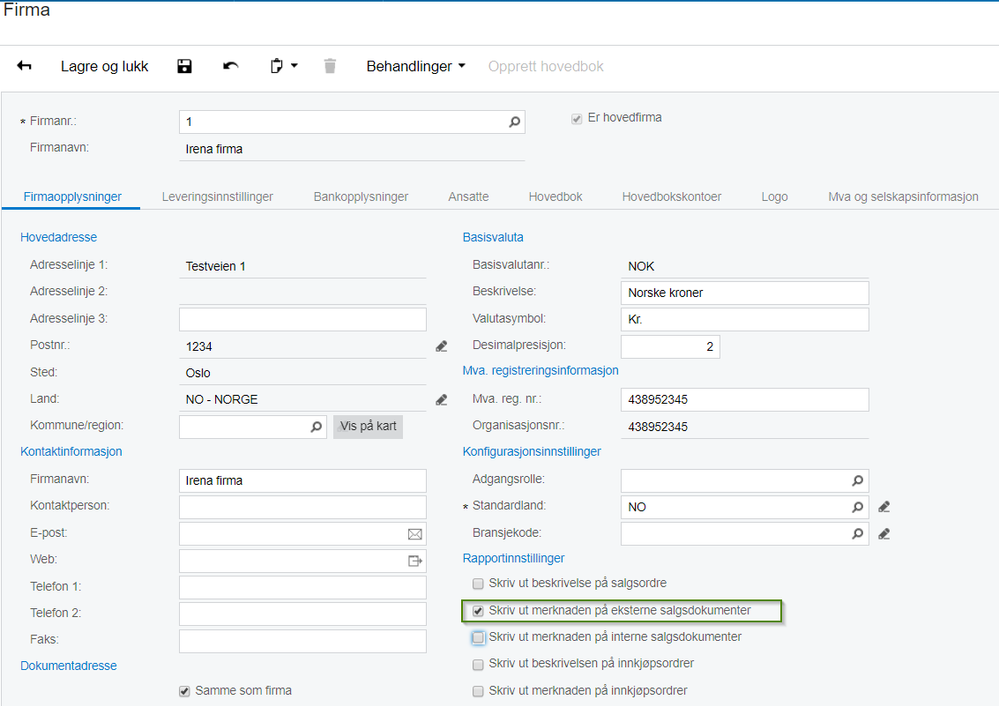Enable Skriv ut beskrivelse på salgsordre checkbox

[478, 584]
